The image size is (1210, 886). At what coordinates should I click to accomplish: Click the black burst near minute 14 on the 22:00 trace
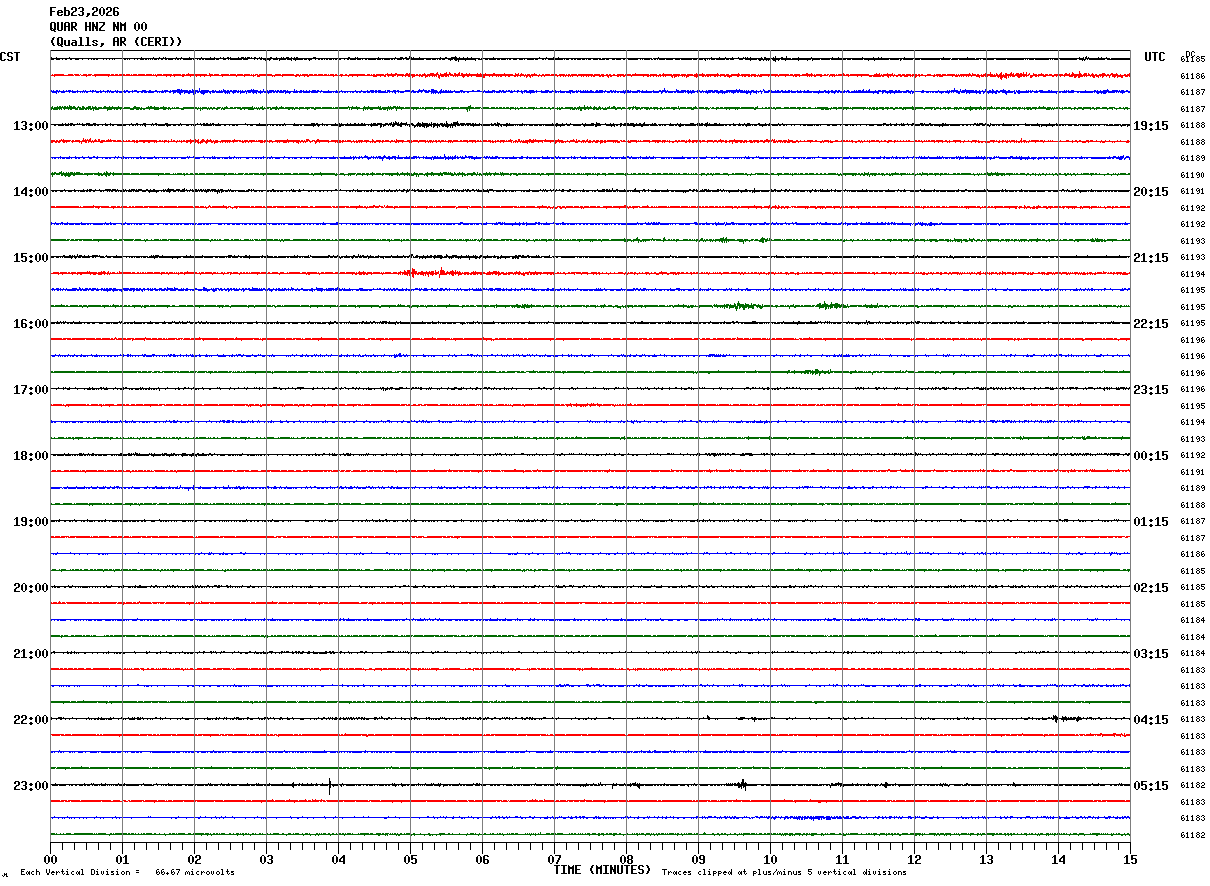[x=1066, y=719]
